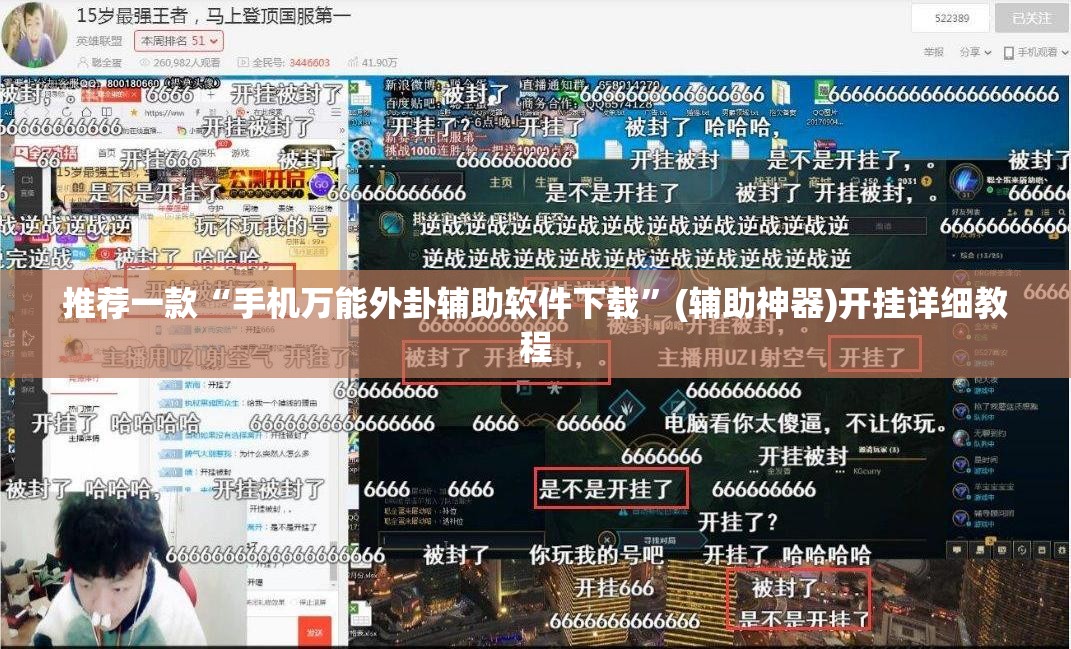Expand the 分享 share dropdown
Viewport: 1071px width, 649px height.
point(975,52)
